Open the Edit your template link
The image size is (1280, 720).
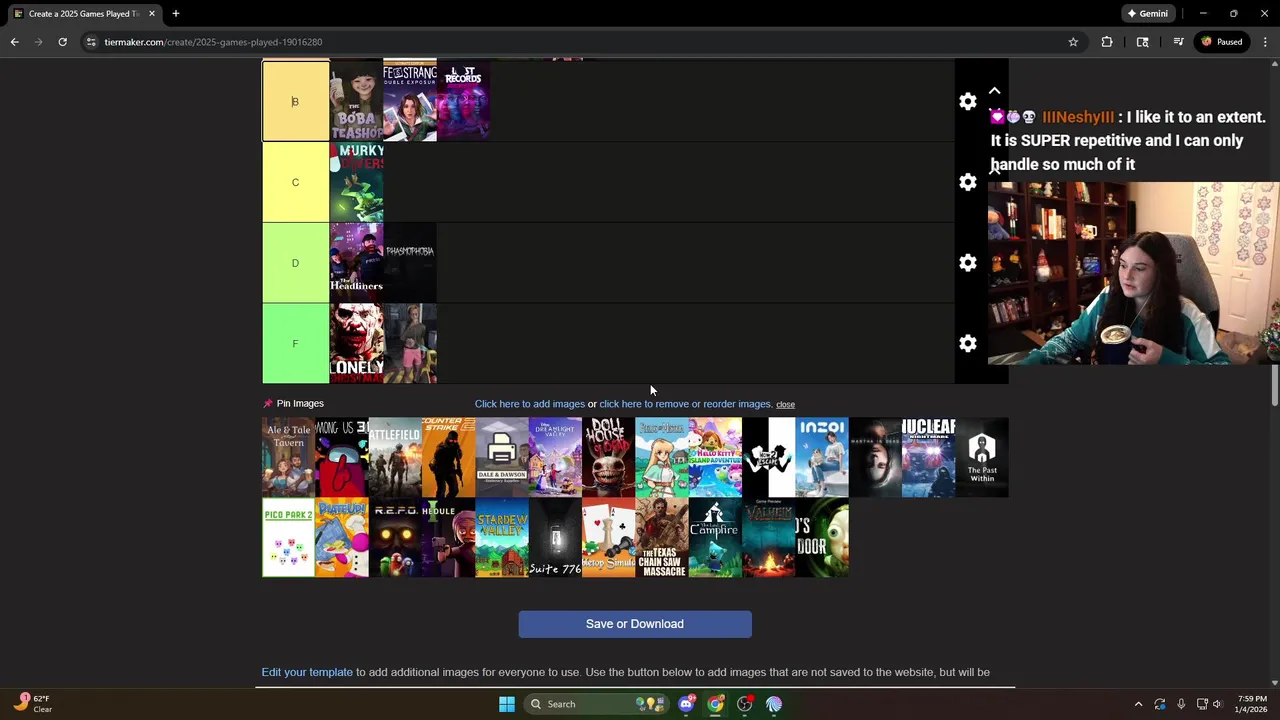pos(307,672)
